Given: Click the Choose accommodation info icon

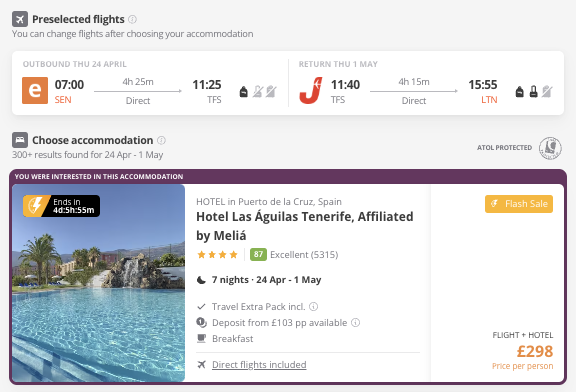Looking at the screenshot, I should (x=161, y=140).
